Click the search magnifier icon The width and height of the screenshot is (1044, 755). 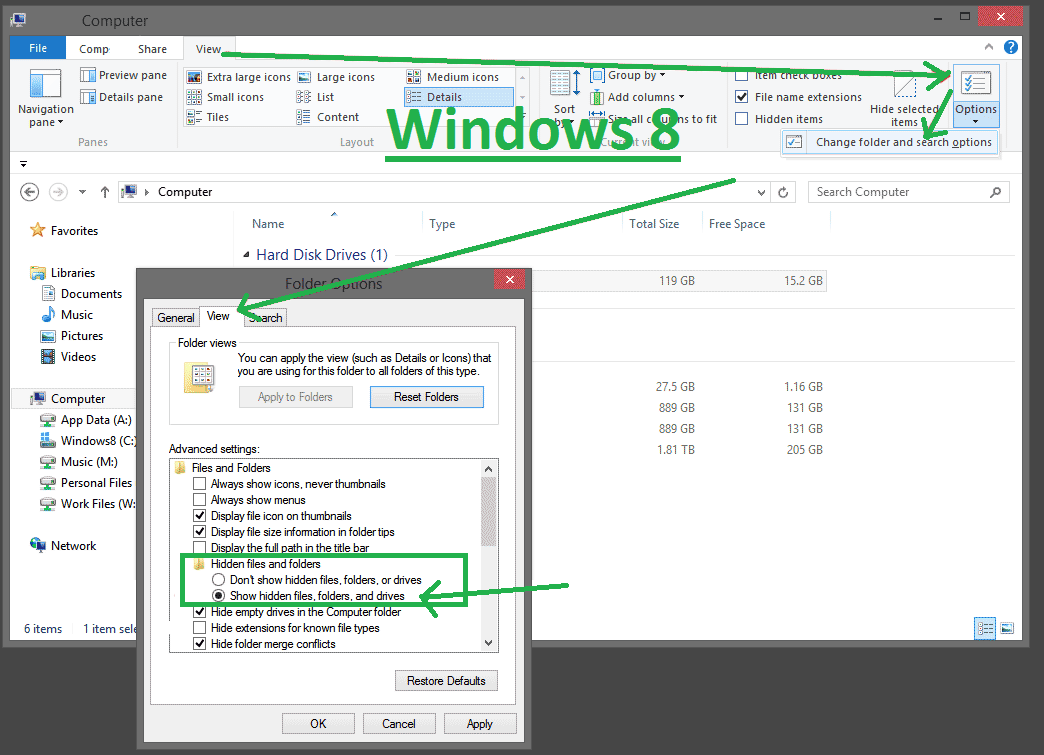[995, 192]
